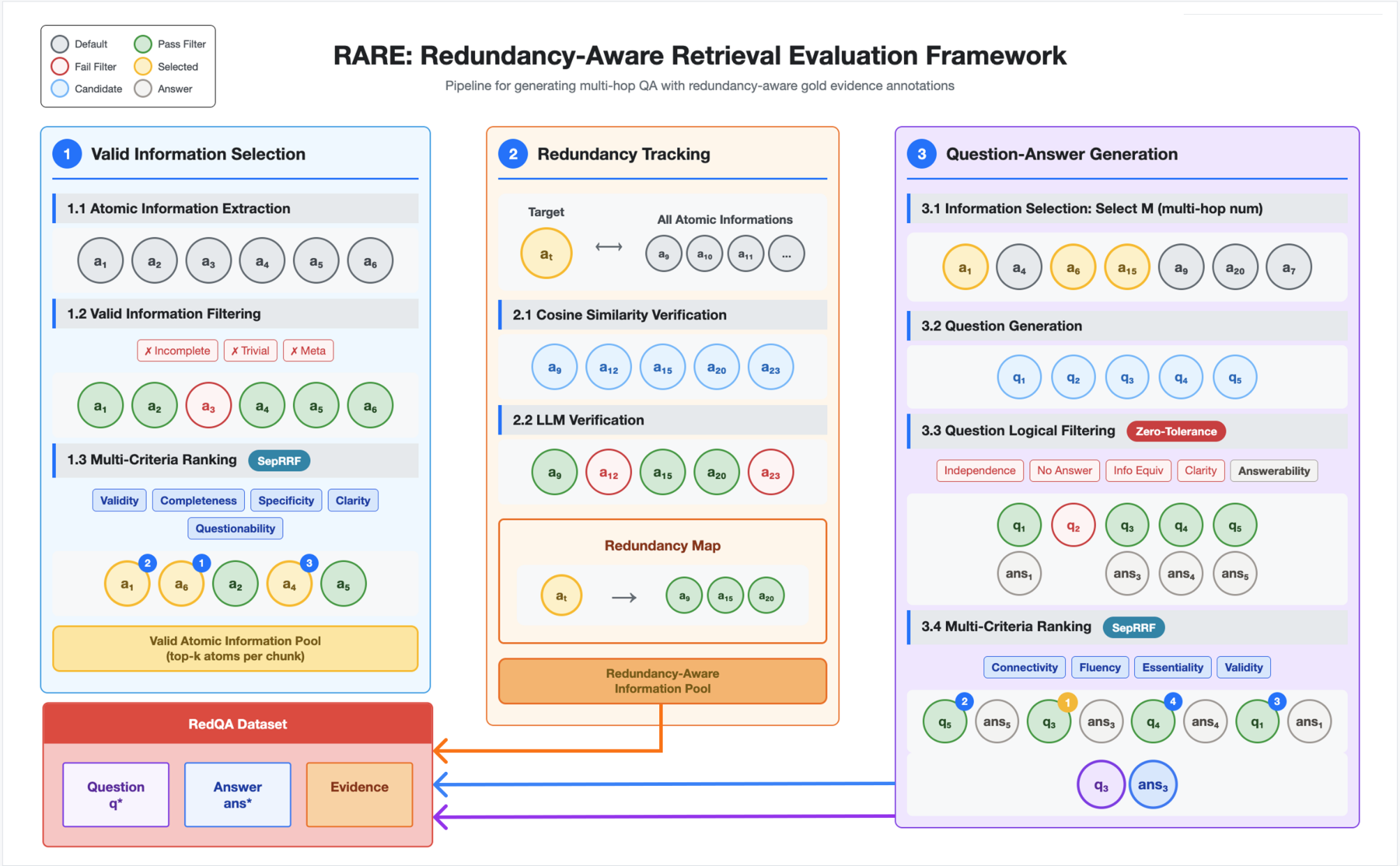Click the red q₂ question circle
Image resolution: width=1400 pixels, height=866 pixels.
tap(1073, 525)
